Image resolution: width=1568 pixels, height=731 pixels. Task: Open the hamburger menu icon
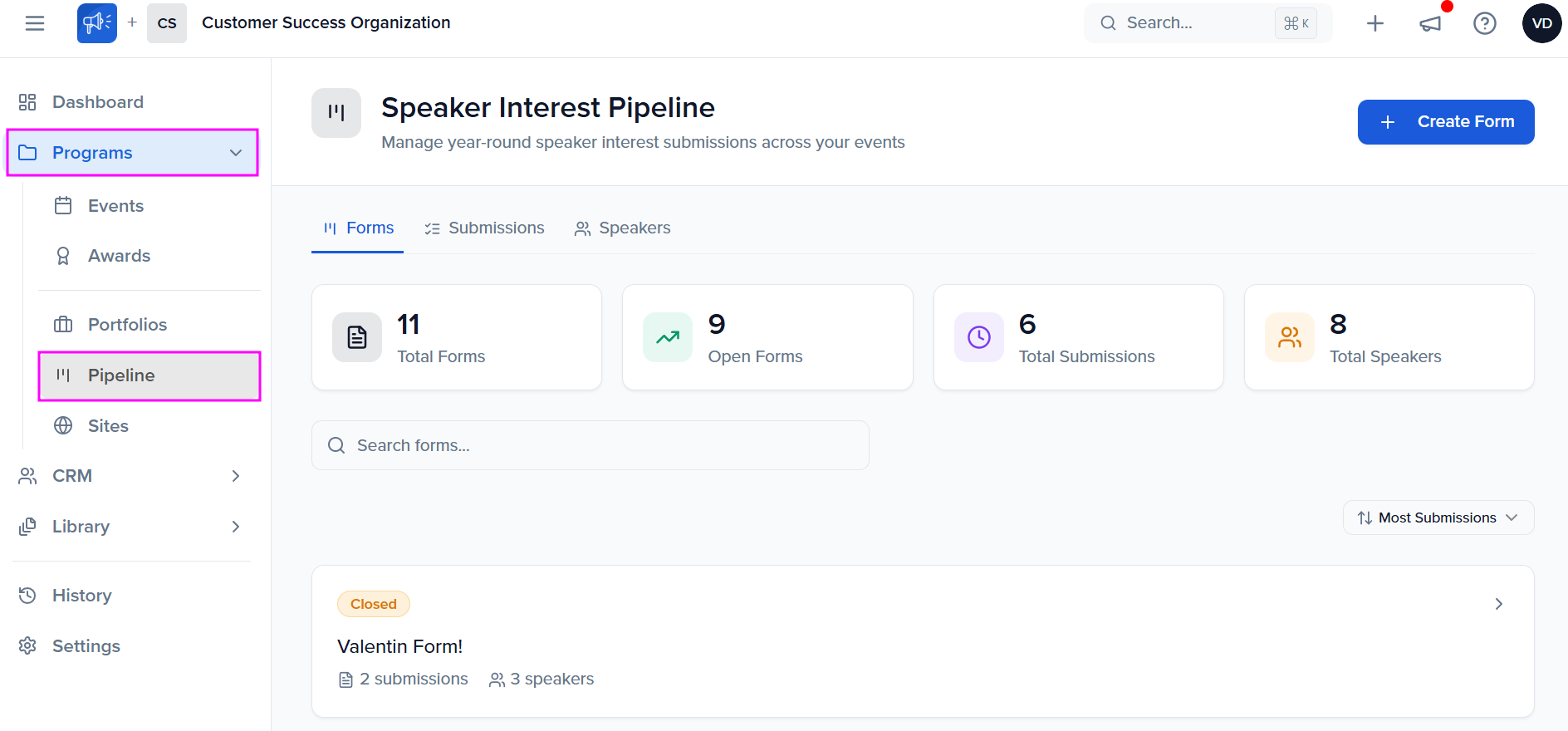point(35,23)
